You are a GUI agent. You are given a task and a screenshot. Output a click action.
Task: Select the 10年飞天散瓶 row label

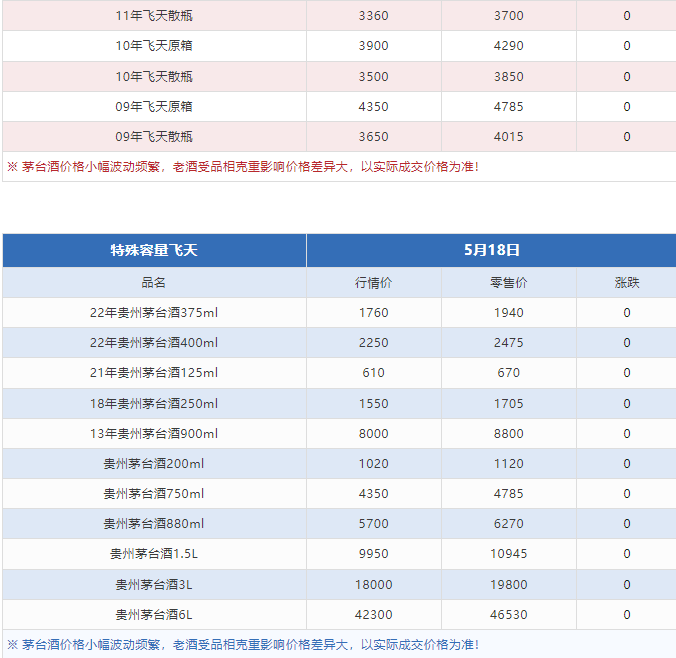click(154, 77)
